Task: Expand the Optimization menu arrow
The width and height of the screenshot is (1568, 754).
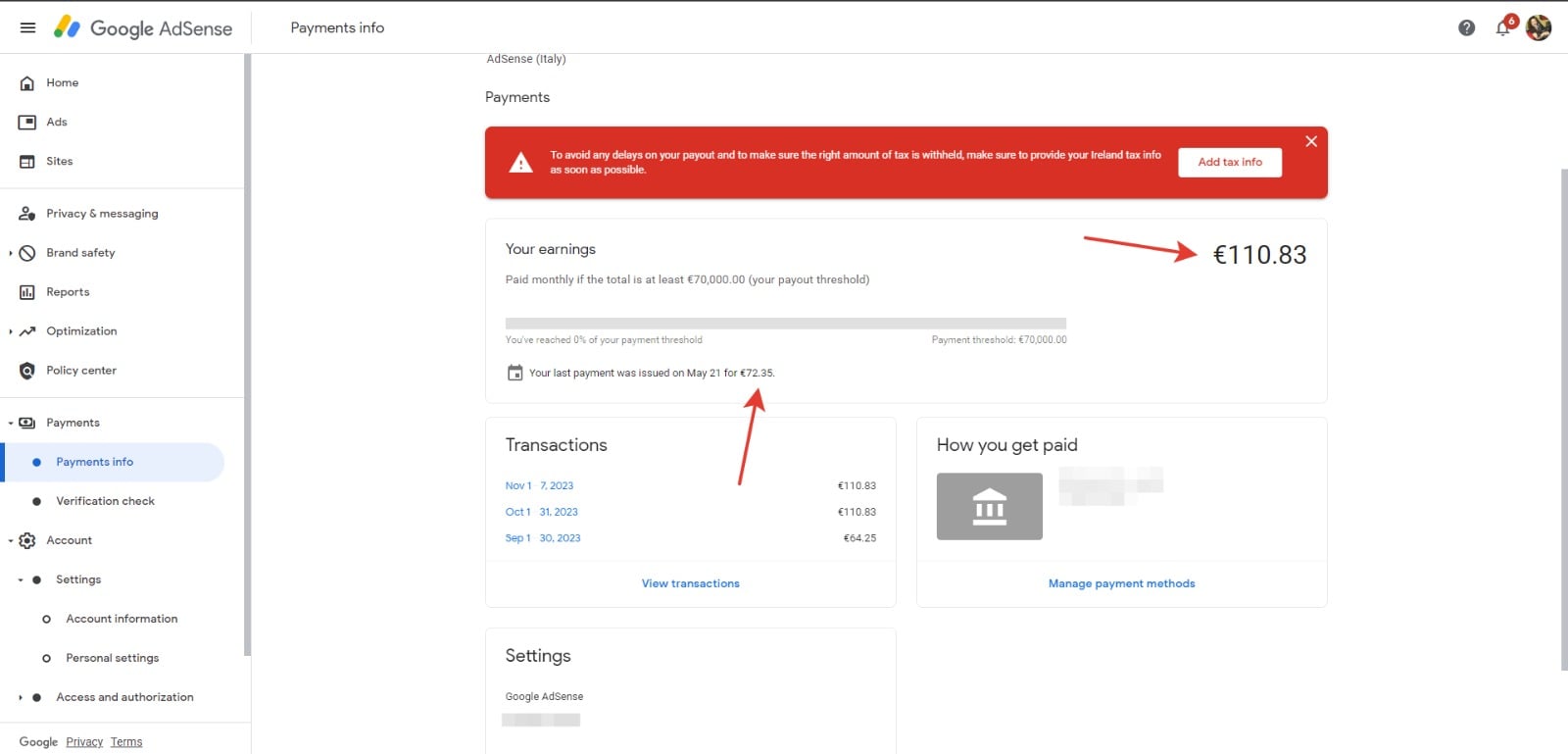Action: point(11,331)
